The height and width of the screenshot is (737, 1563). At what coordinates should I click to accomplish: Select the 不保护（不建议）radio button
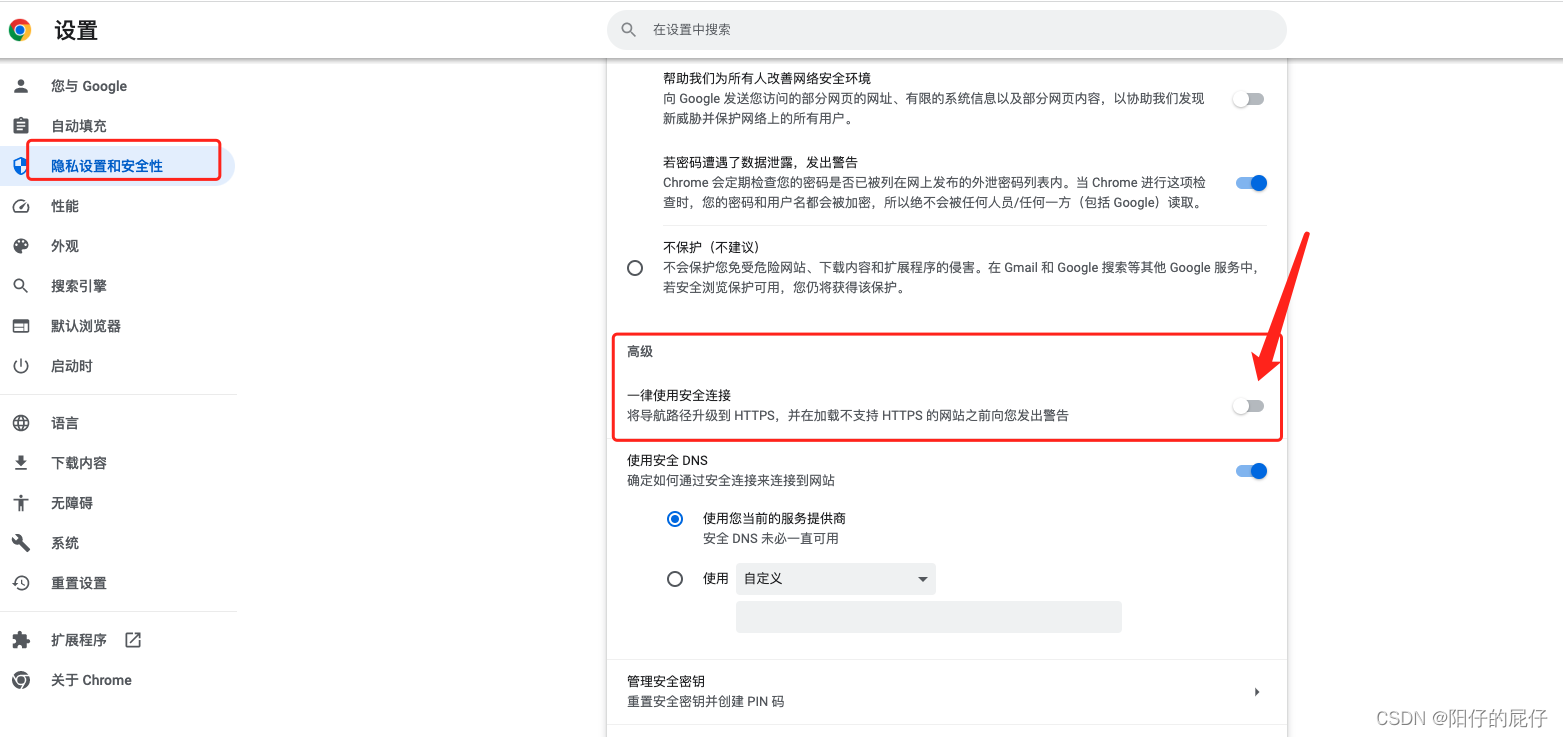[x=635, y=268]
